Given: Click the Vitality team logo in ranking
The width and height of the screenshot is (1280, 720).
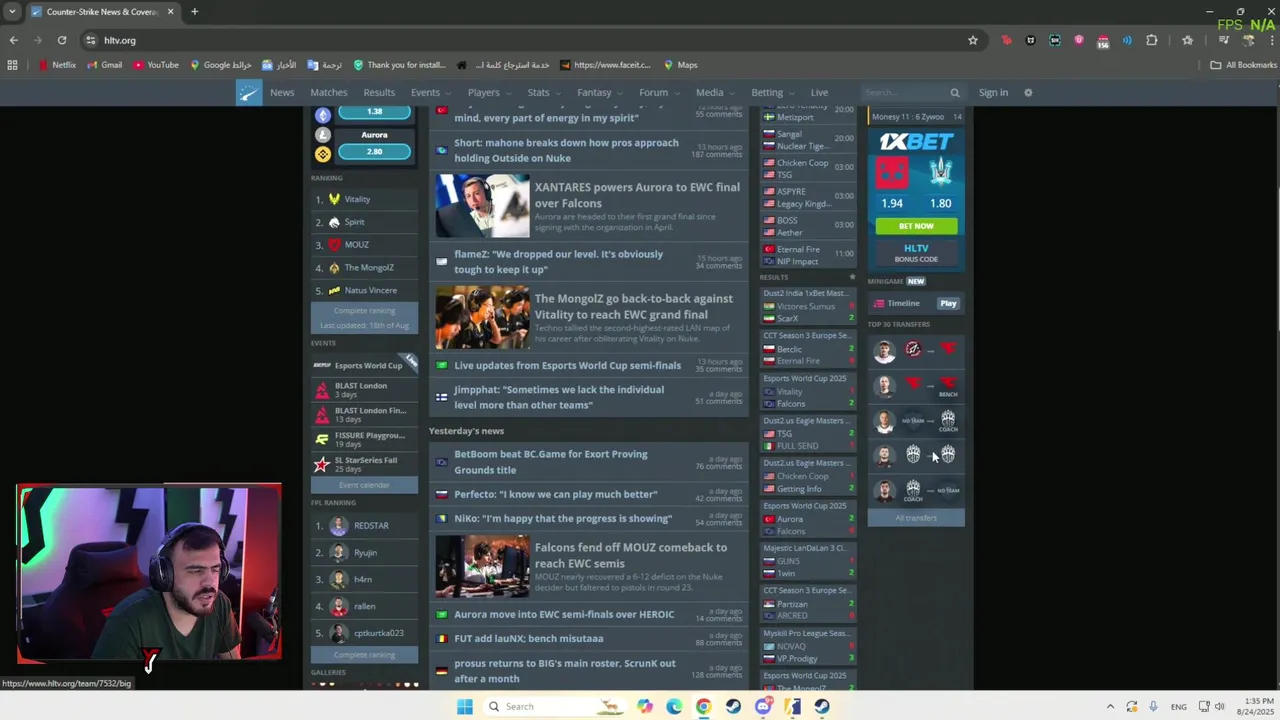Looking at the screenshot, I should point(334,199).
